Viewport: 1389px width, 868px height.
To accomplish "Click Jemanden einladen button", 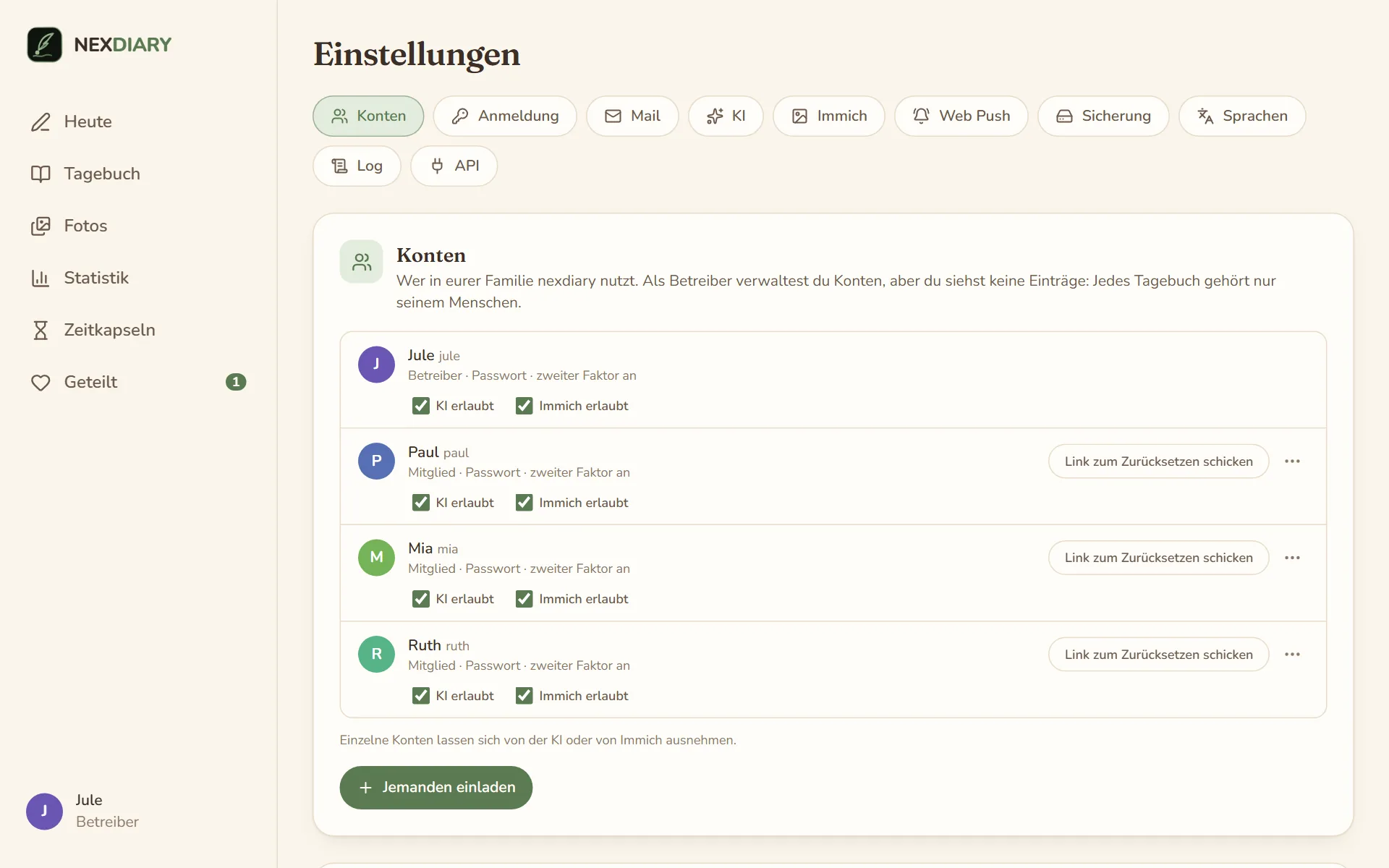I will click(x=436, y=788).
